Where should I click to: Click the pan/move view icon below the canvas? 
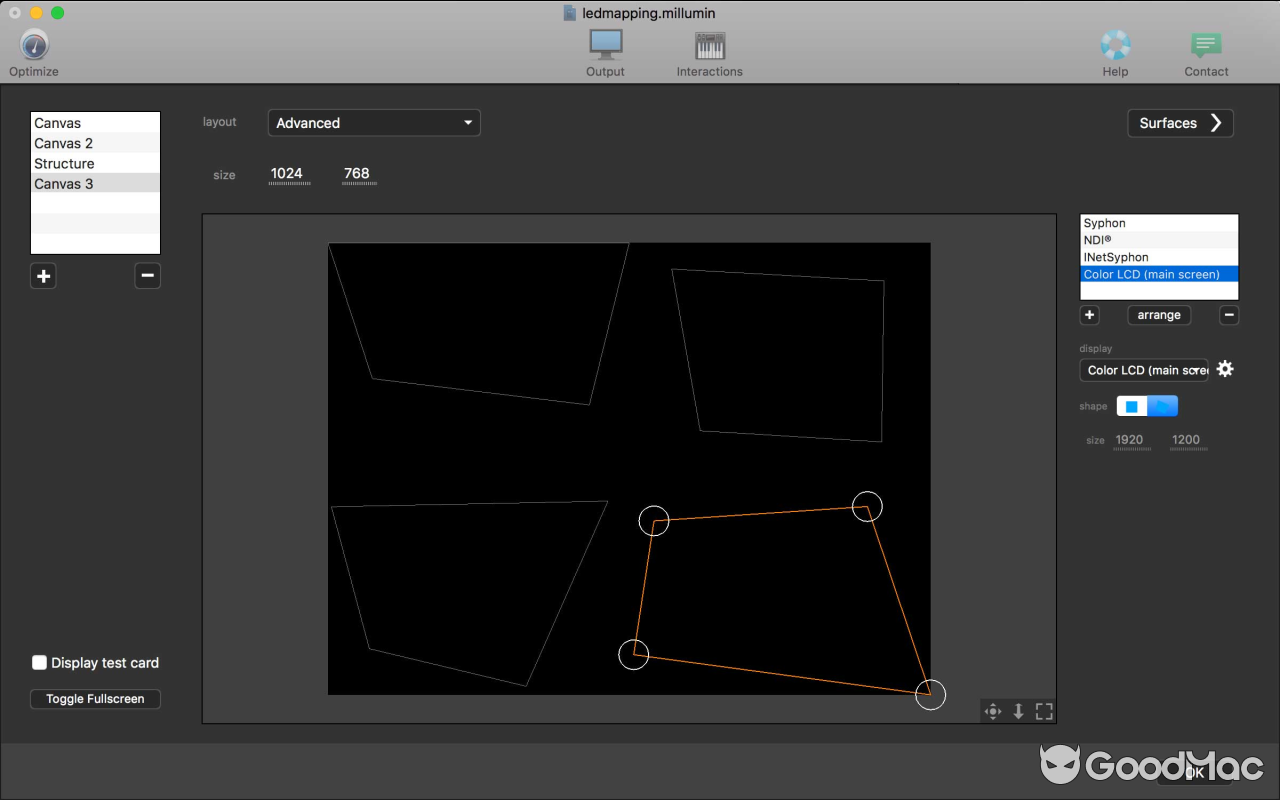(x=993, y=711)
